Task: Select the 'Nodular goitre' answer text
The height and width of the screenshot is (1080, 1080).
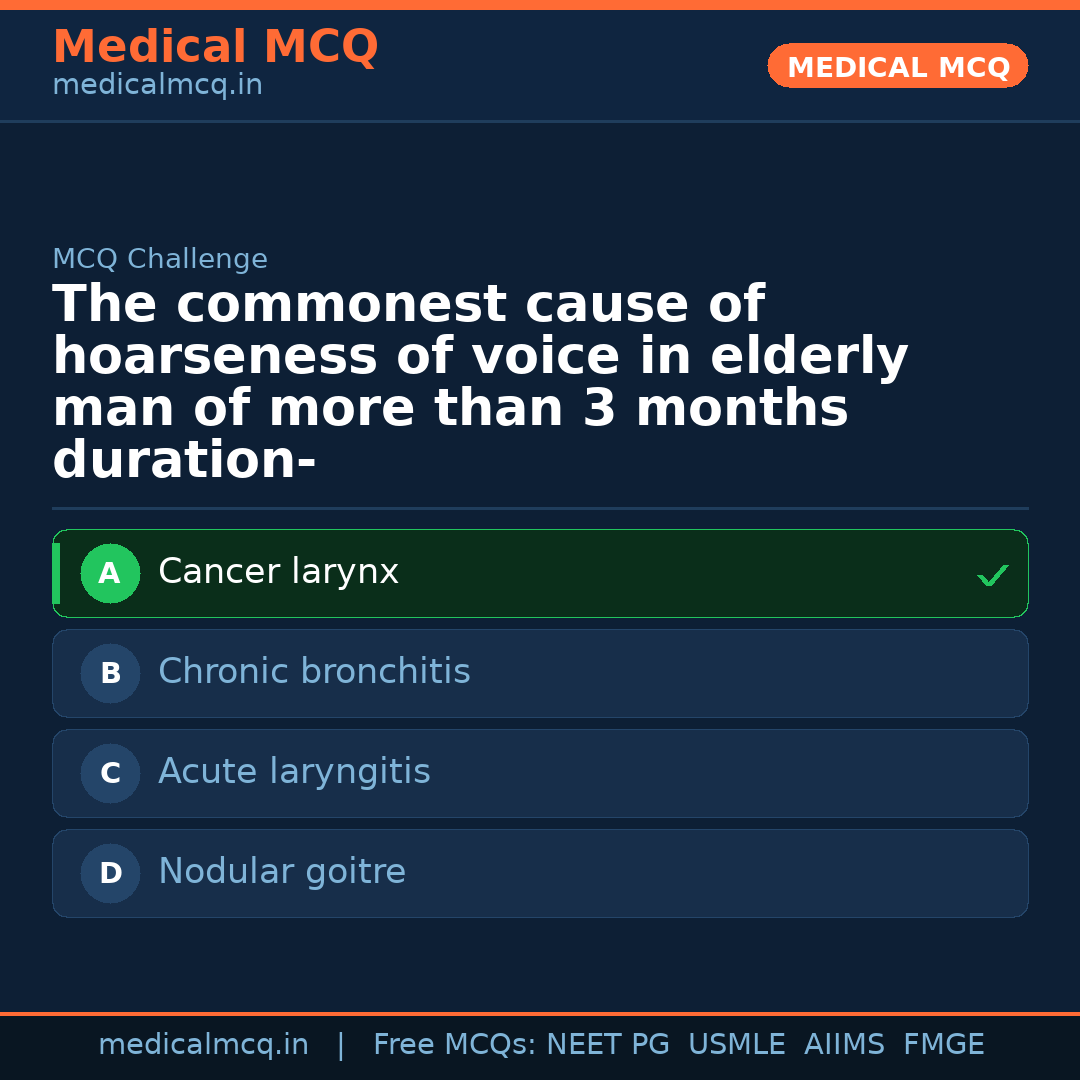Action: (282, 872)
